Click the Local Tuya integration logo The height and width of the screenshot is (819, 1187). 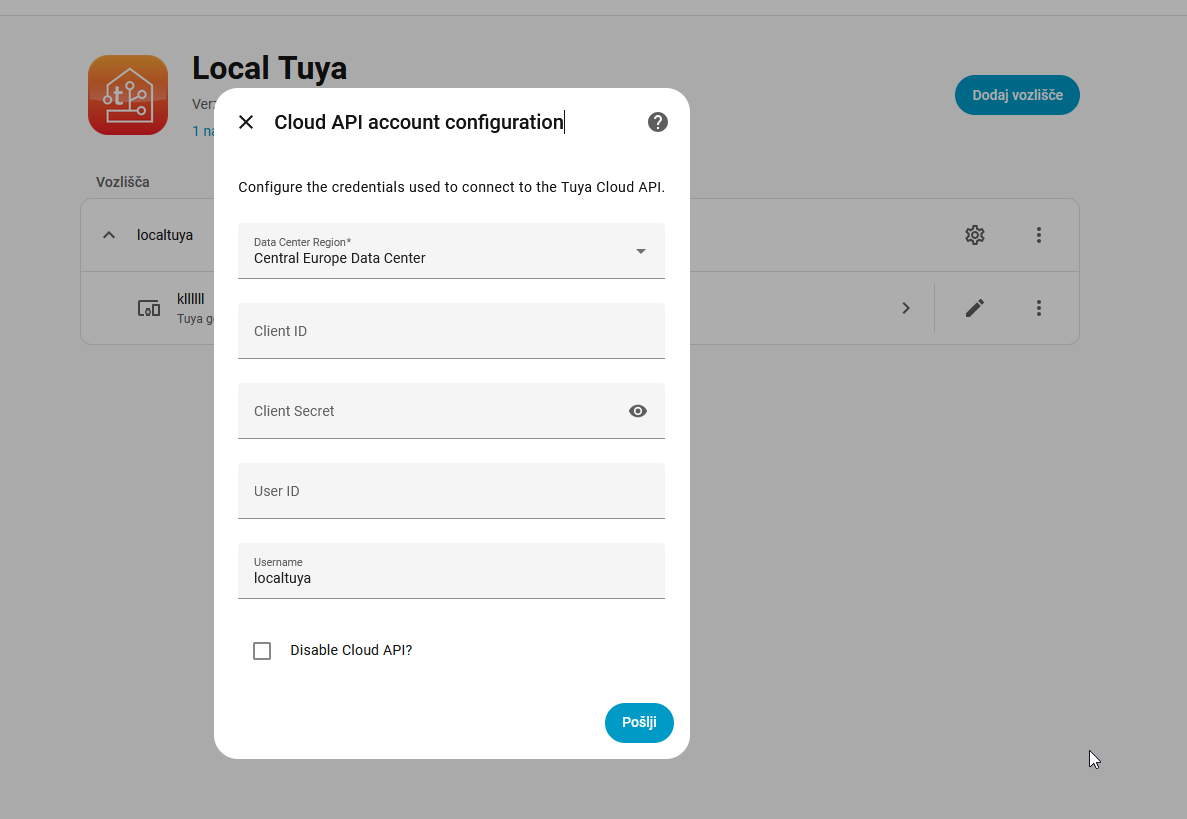128,95
